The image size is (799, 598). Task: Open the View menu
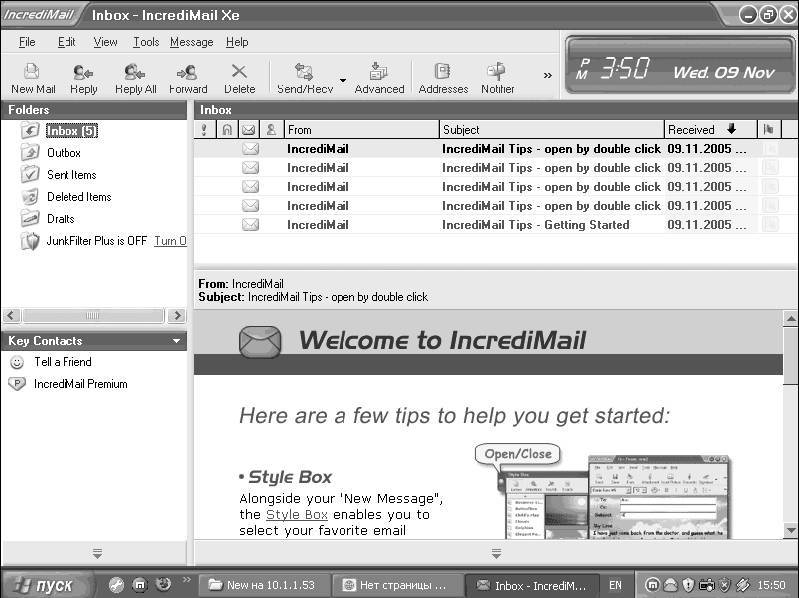pos(105,42)
